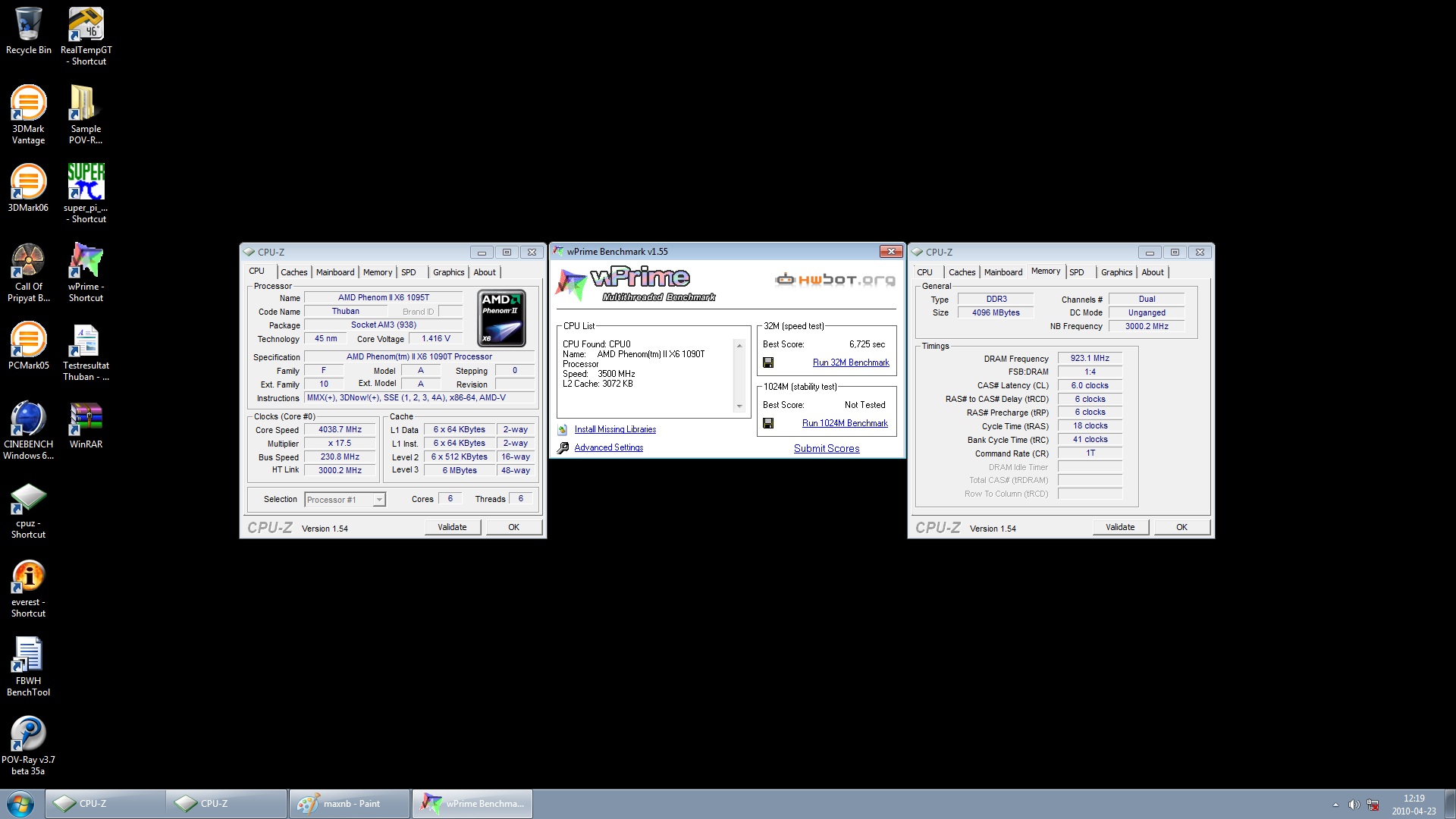The height and width of the screenshot is (819, 1456).
Task: Click Run 32M Benchmark link
Action: coord(850,363)
